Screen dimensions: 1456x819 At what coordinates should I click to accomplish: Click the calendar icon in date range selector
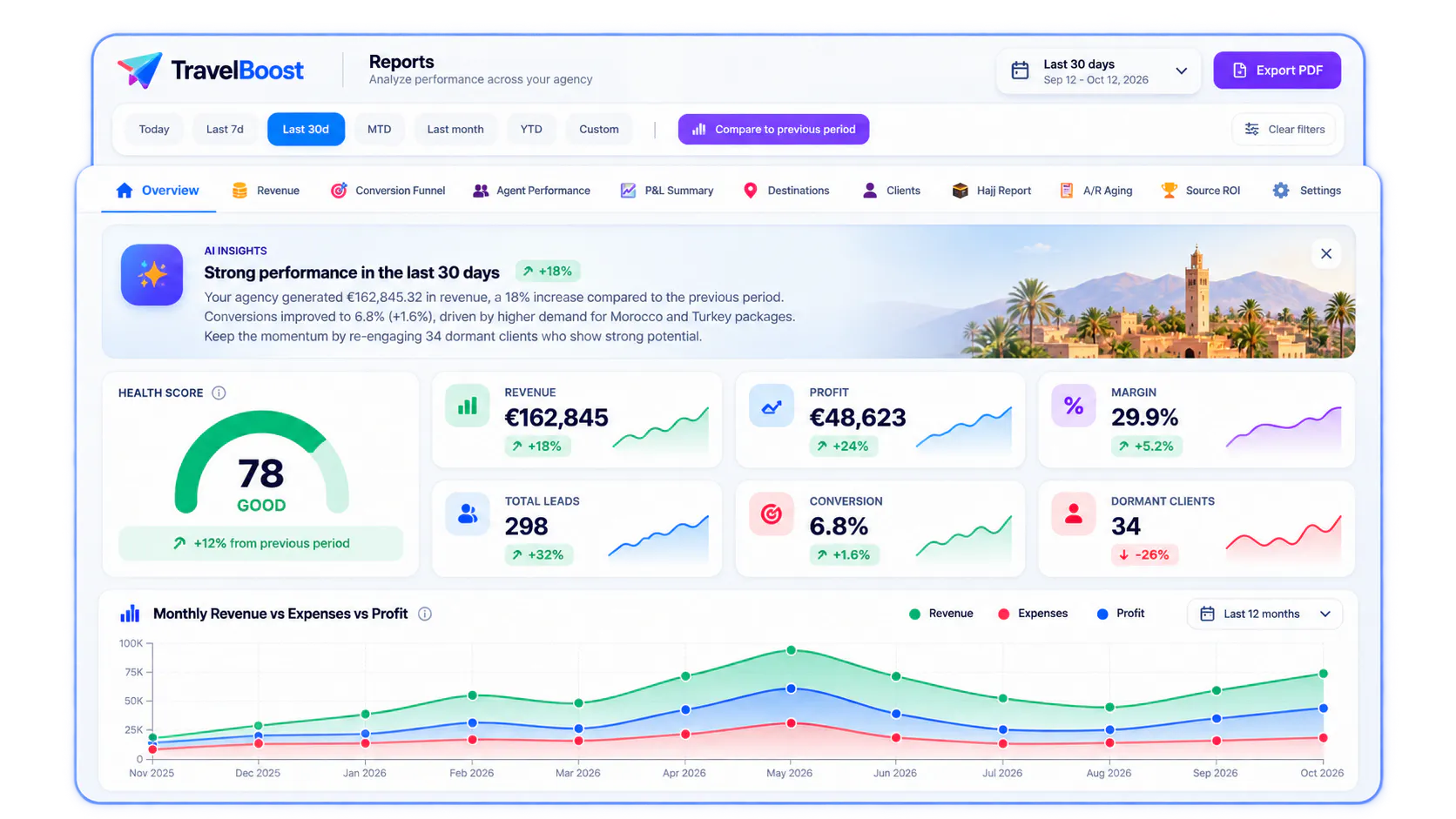pos(1020,70)
